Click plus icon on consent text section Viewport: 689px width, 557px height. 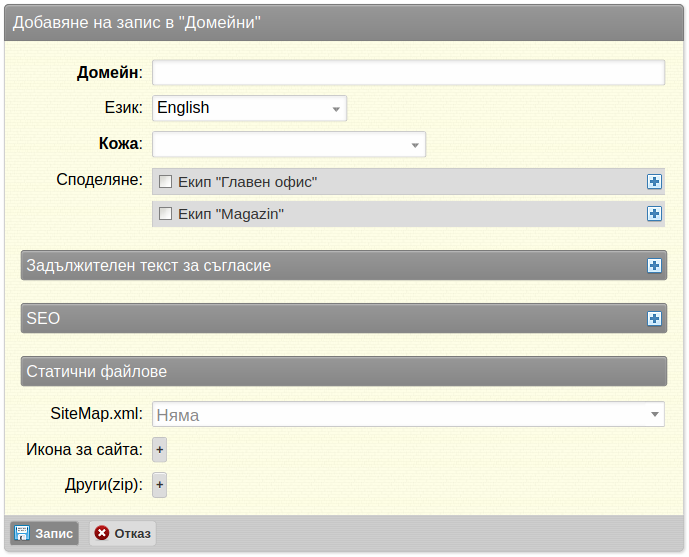[x=654, y=266]
